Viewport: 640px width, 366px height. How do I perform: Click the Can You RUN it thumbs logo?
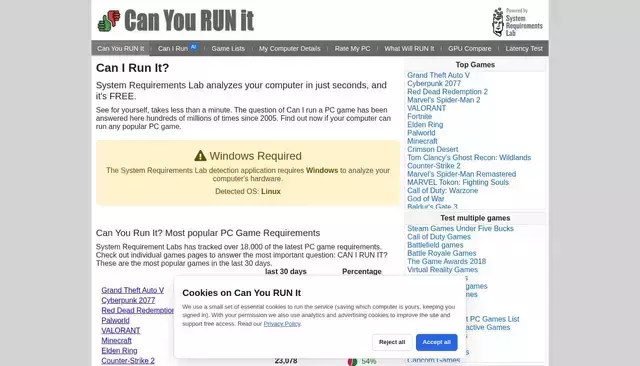(x=109, y=20)
